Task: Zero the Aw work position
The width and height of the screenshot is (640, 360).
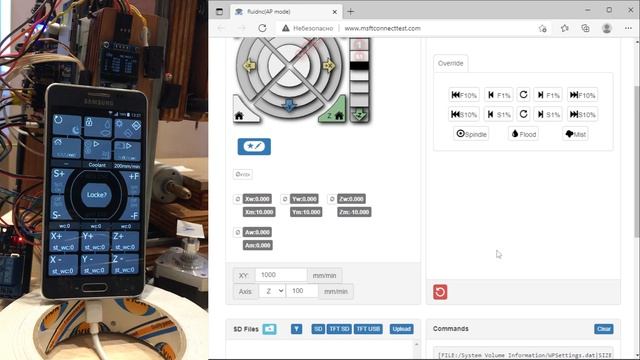Action: [x=238, y=232]
